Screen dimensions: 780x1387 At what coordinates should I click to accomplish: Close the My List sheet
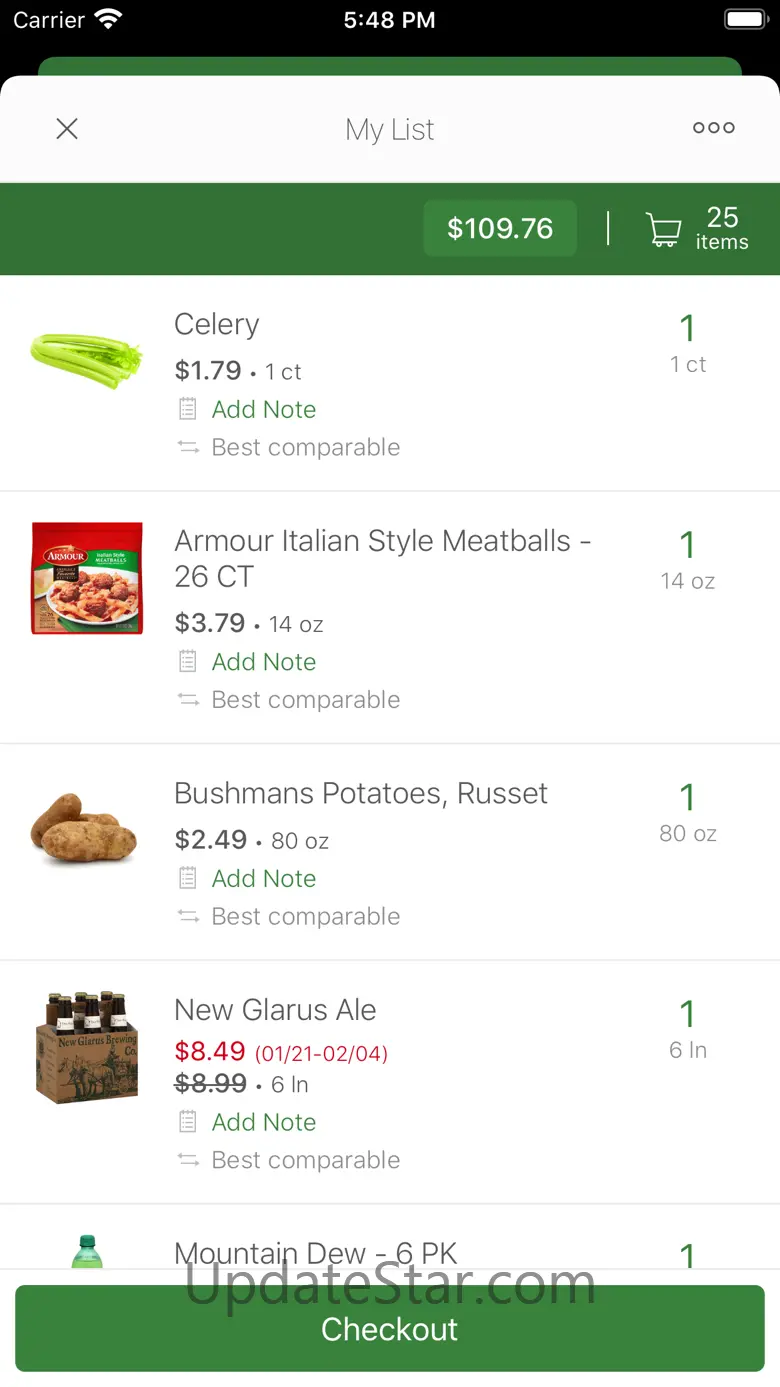[x=67, y=129]
